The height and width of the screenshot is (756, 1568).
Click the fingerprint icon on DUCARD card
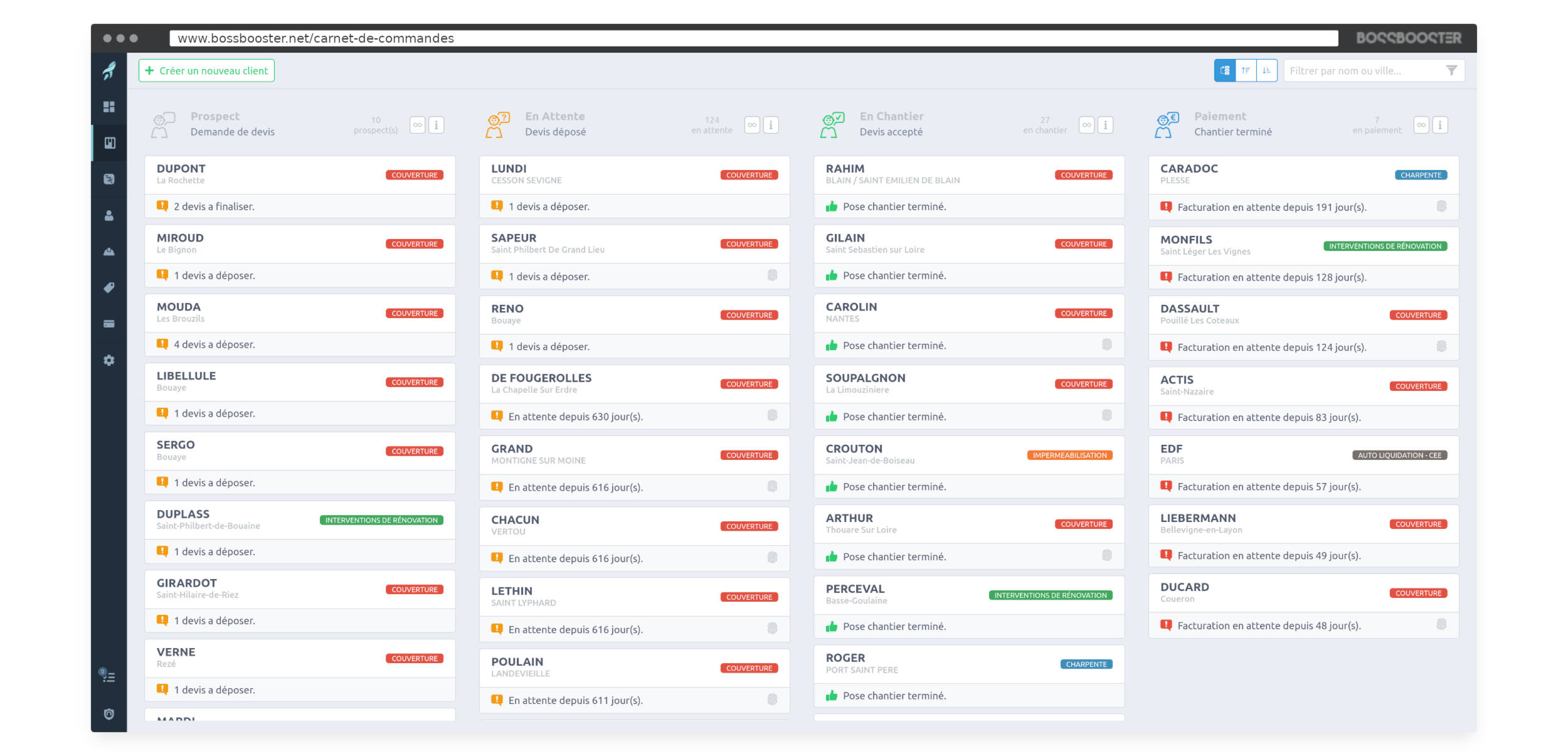click(1442, 624)
